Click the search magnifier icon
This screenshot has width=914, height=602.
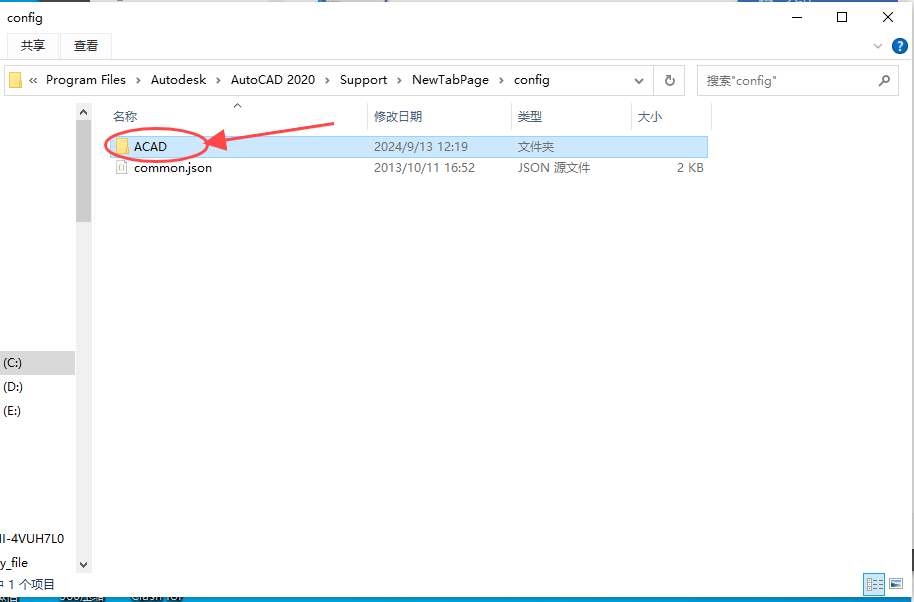click(883, 80)
